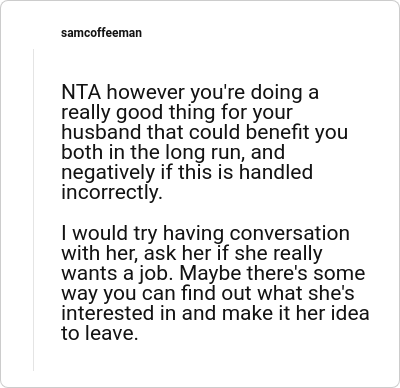
Task: Click the word really in 'really good thing'
Action: (86, 113)
